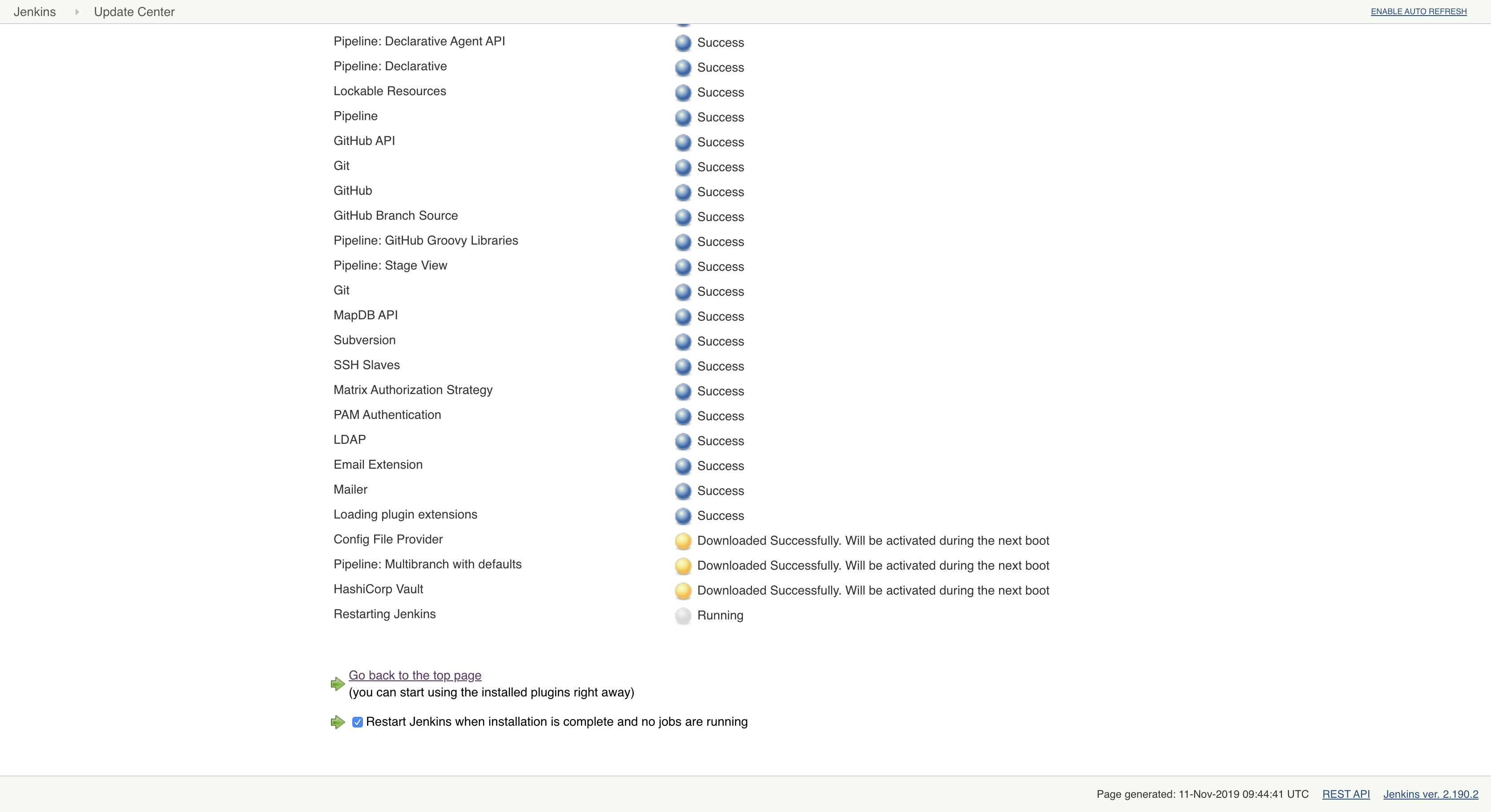The width and height of the screenshot is (1491, 812).
Task: Click the green arrow beside the restart checkbox
Action: click(x=338, y=722)
